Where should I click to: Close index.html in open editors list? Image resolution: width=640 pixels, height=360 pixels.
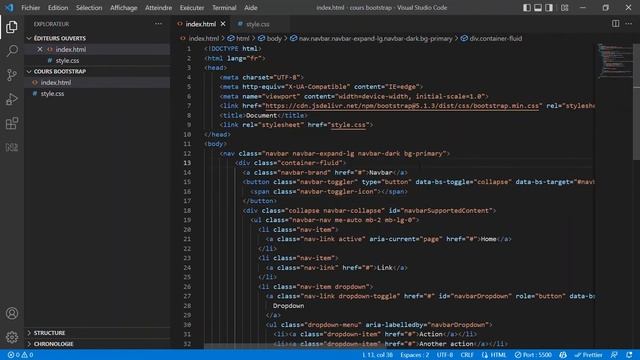click(x=40, y=49)
